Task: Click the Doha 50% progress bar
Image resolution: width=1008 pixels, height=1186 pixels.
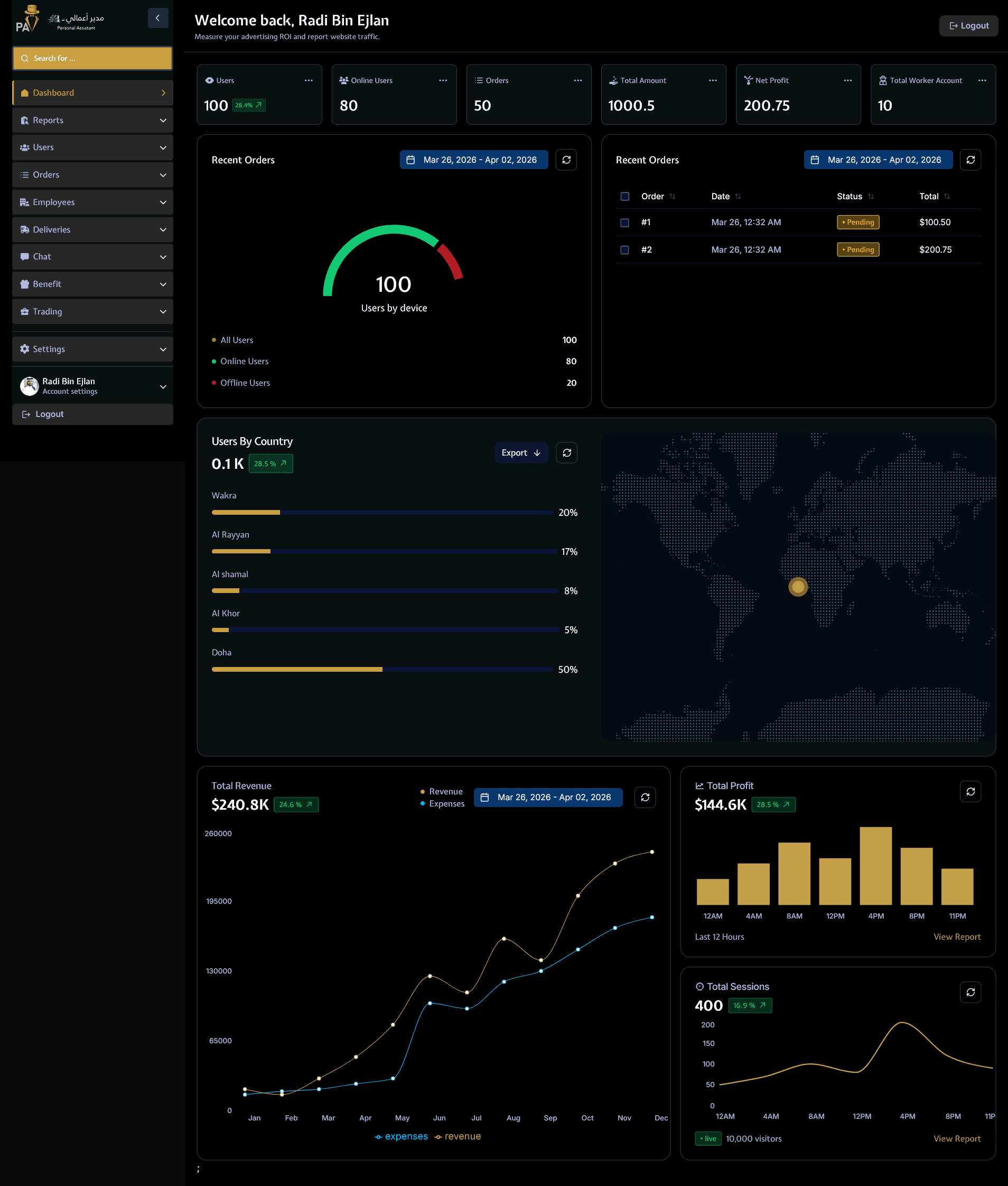Action: coord(382,669)
